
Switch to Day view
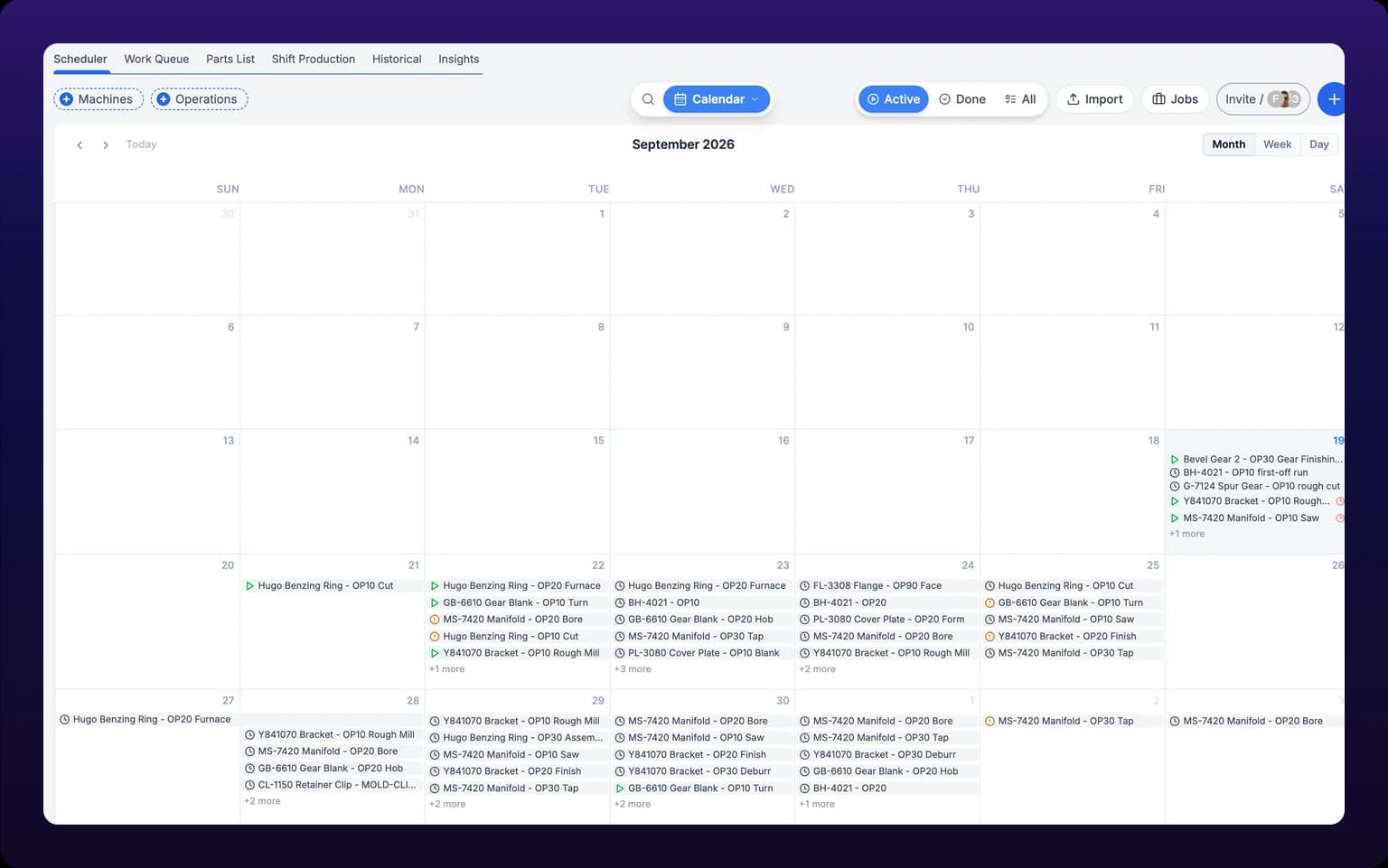pos(1318,145)
